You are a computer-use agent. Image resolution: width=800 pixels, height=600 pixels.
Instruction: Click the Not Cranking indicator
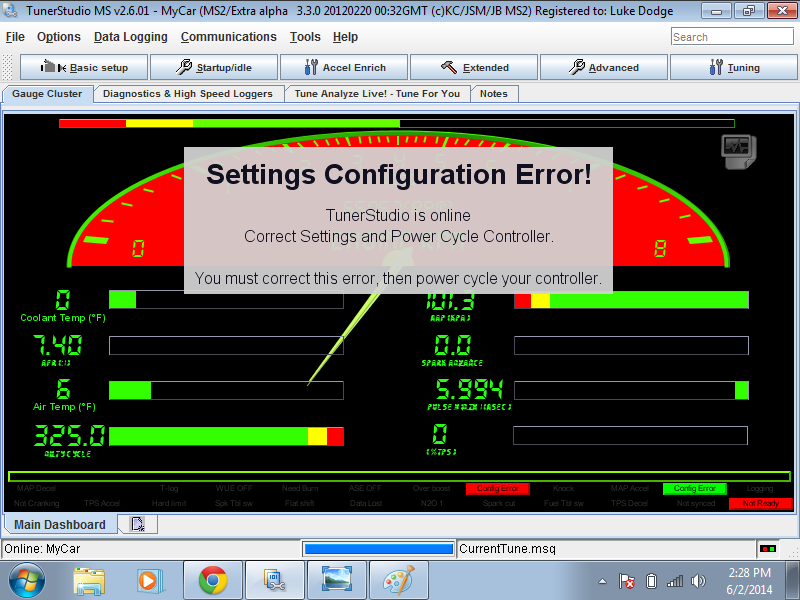tap(37, 503)
